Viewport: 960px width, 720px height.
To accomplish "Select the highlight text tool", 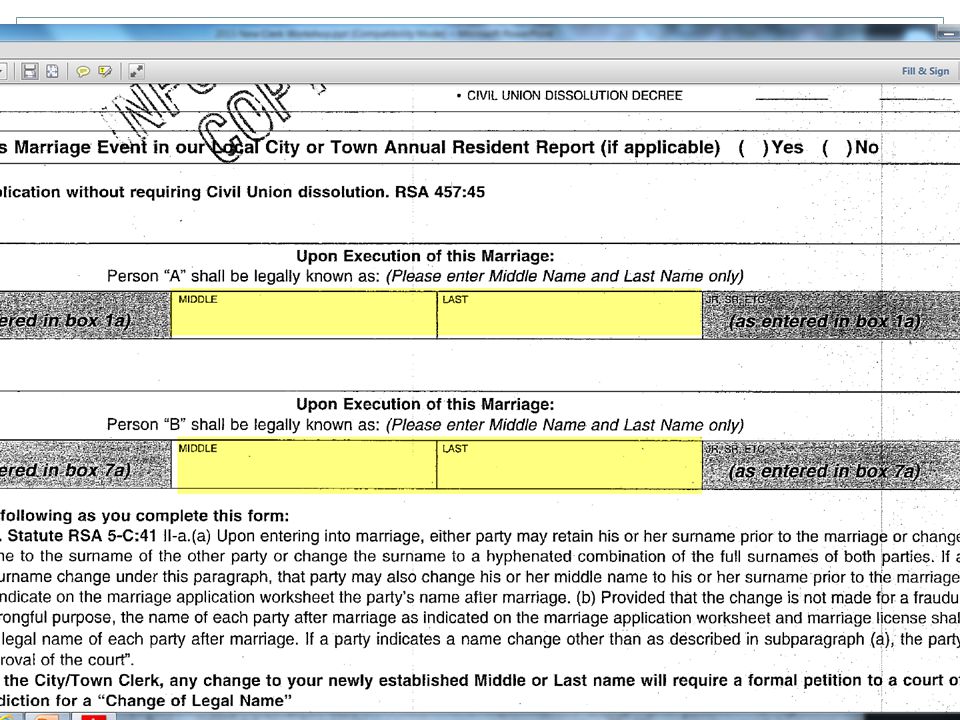I will pos(105,72).
